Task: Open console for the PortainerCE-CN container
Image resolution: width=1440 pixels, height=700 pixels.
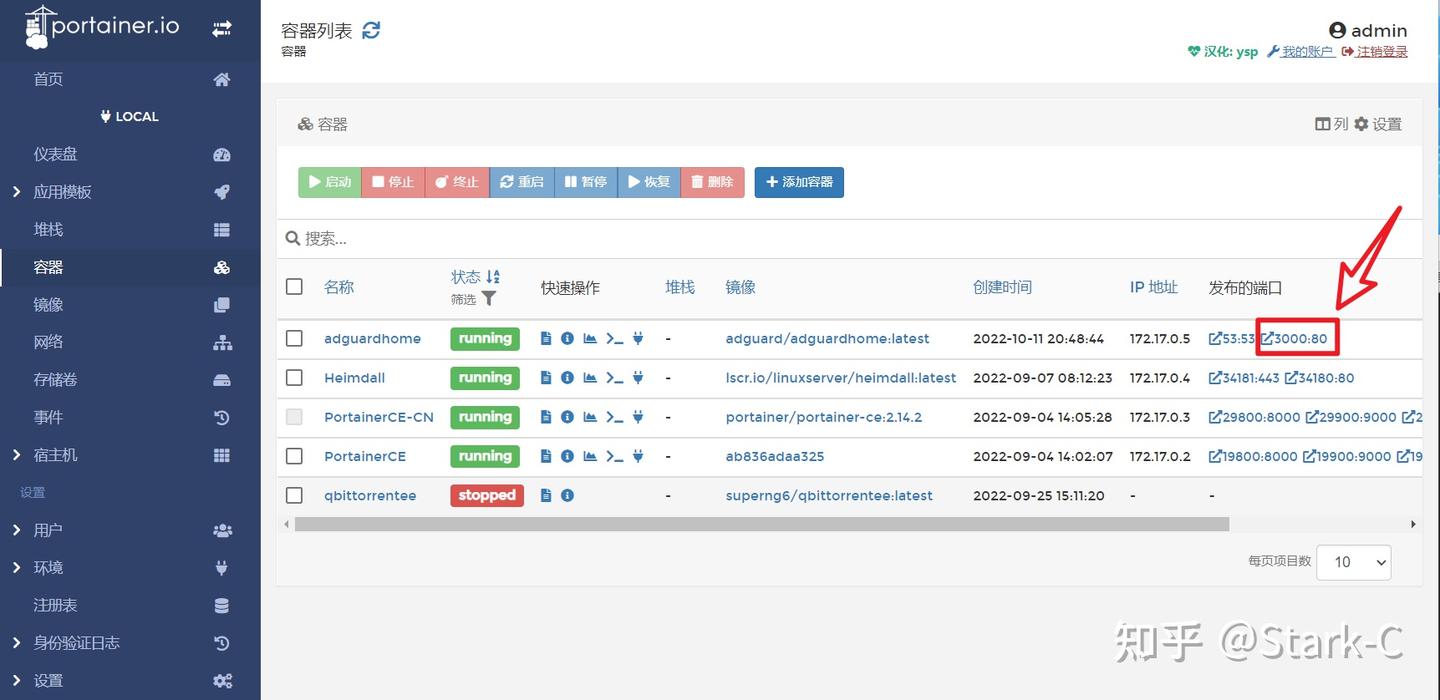Action: [614, 417]
